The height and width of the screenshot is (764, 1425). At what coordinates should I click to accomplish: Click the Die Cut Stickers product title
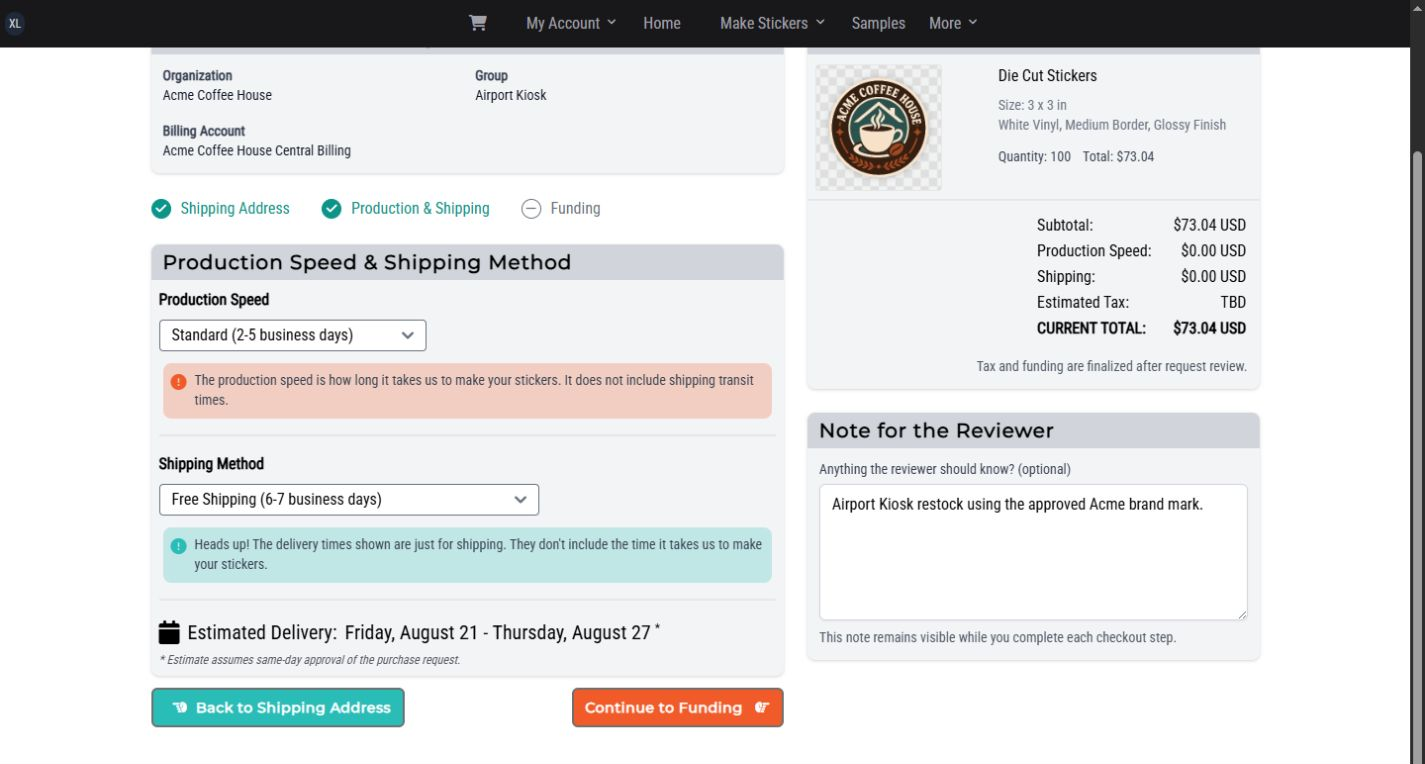point(1047,76)
